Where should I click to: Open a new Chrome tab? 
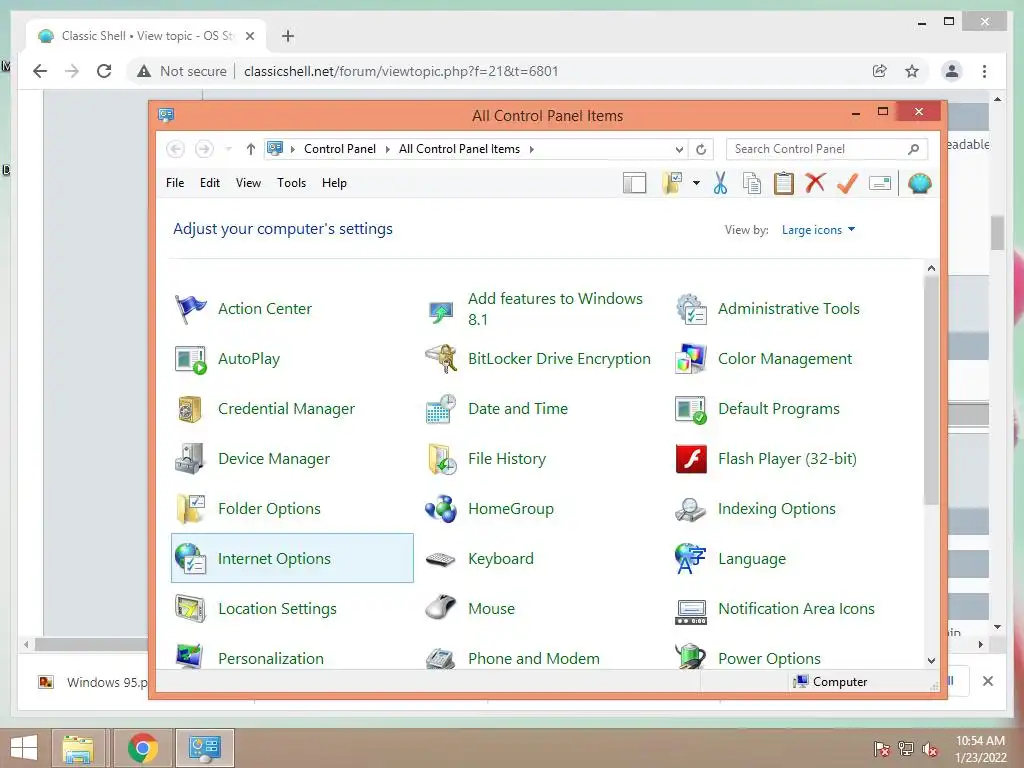click(x=288, y=36)
